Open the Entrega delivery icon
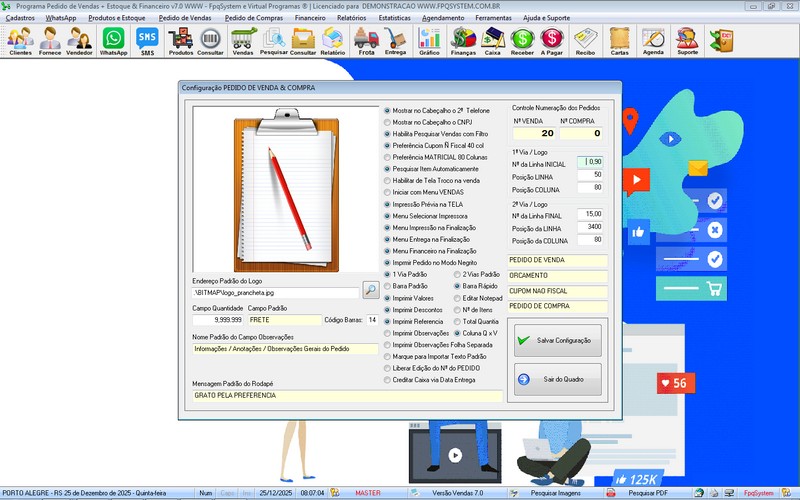 tap(395, 41)
